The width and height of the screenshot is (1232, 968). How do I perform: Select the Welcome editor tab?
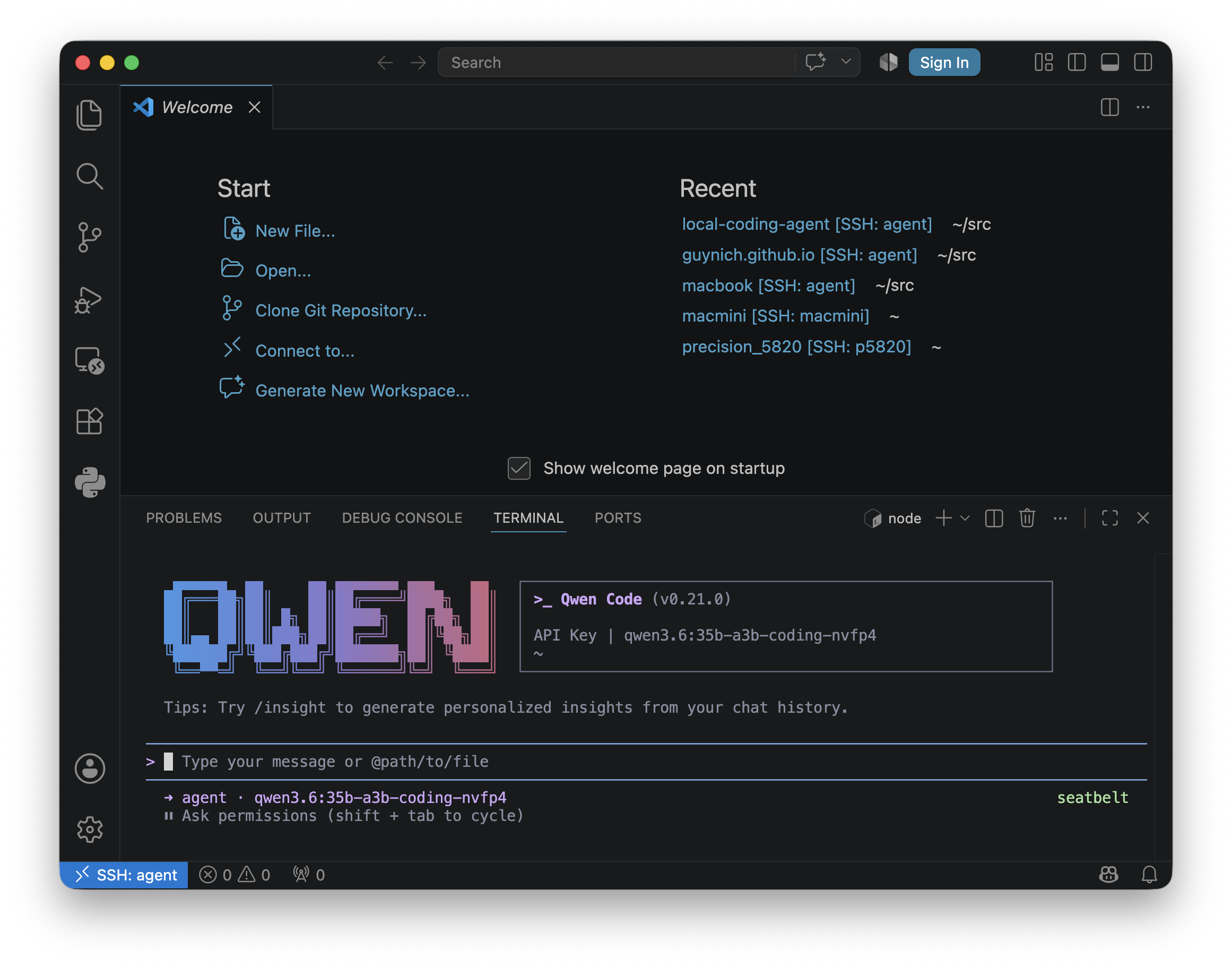(196, 107)
